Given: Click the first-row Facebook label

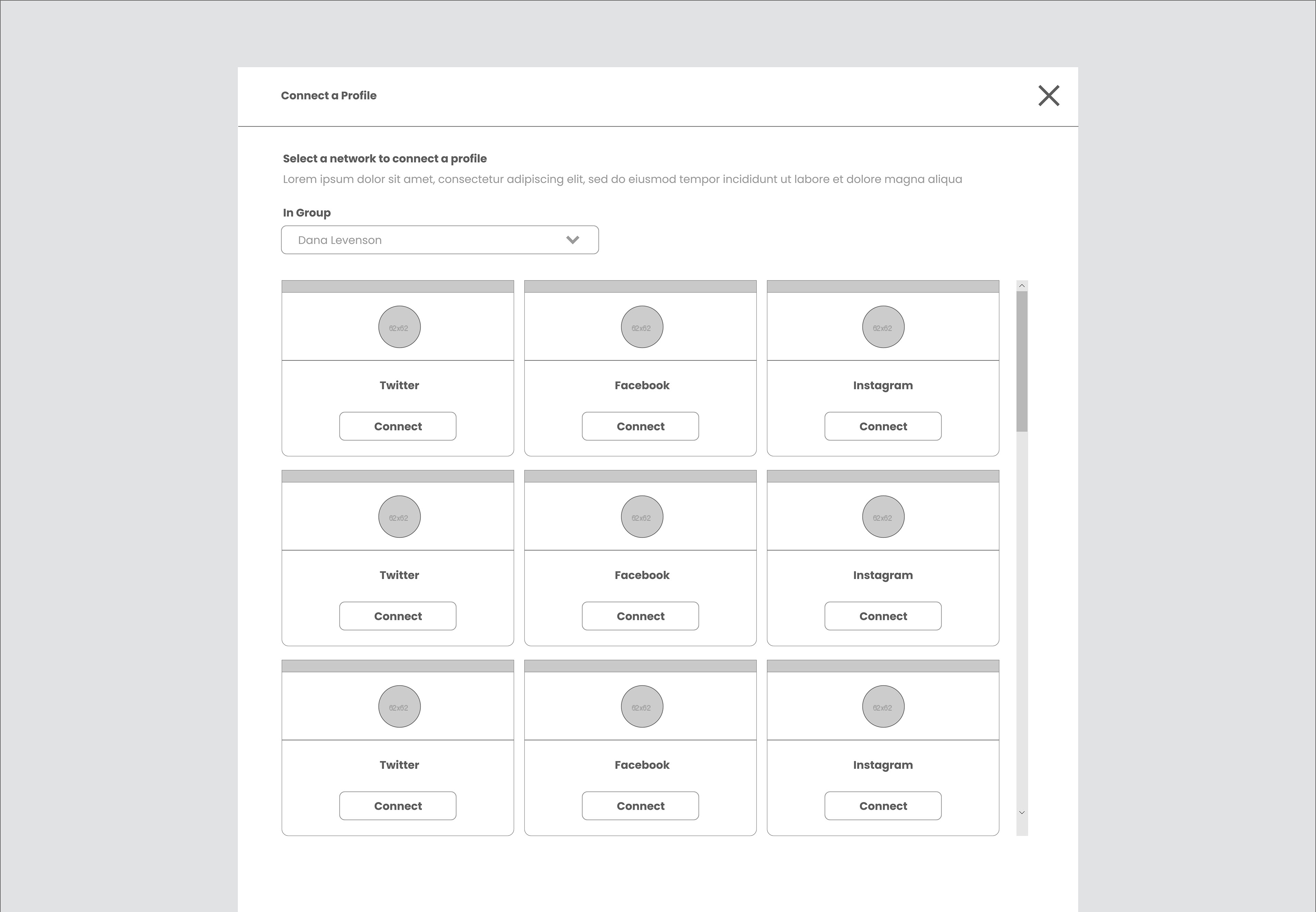Looking at the screenshot, I should [x=642, y=385].
